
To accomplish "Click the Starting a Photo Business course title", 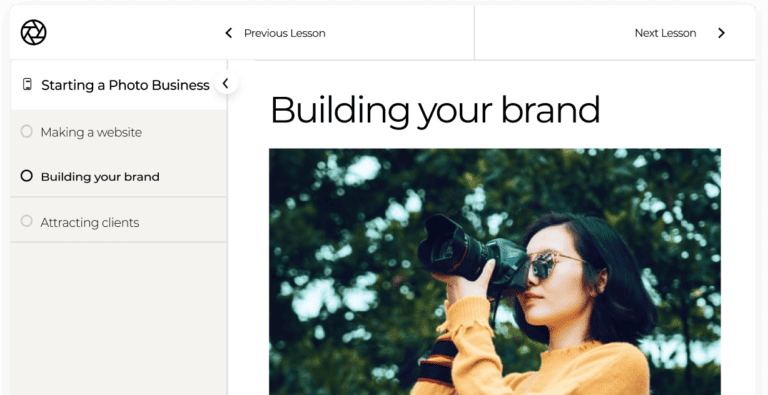I will [125, 85].
